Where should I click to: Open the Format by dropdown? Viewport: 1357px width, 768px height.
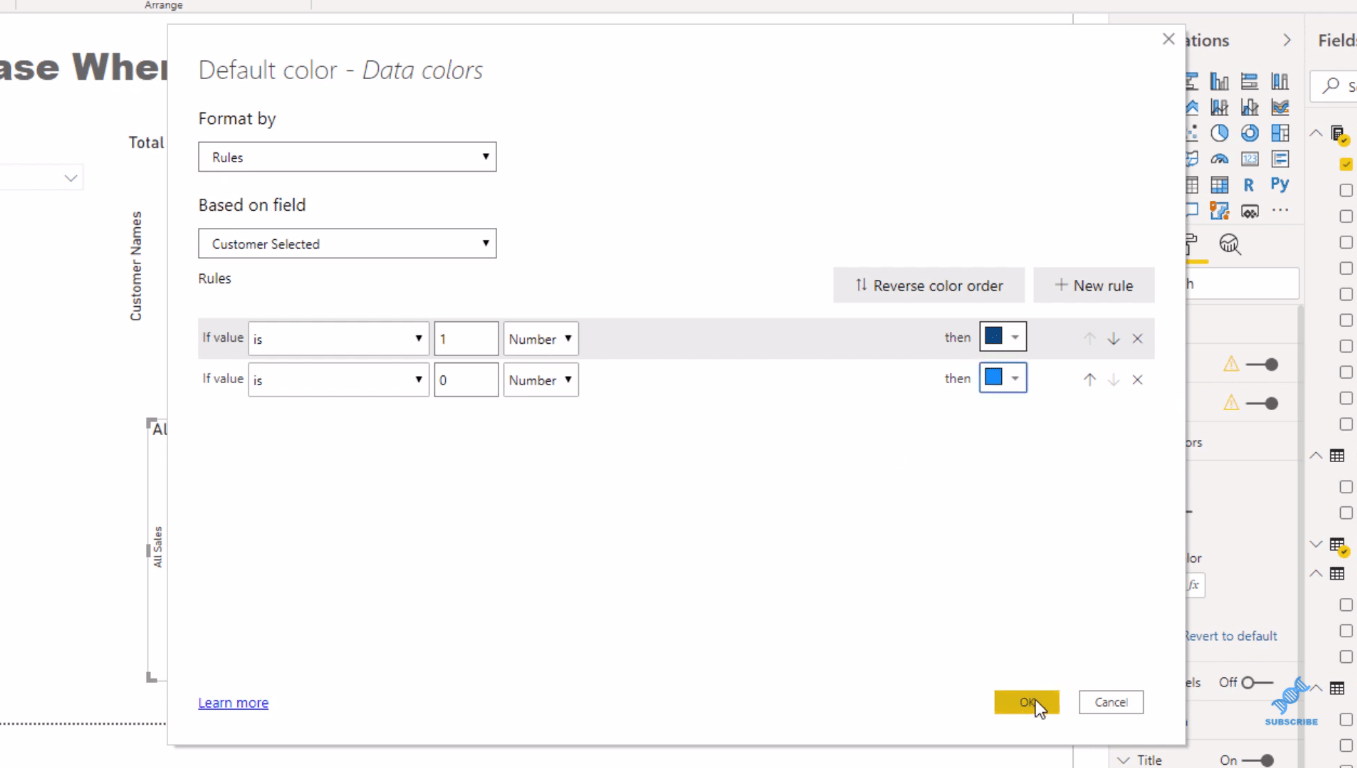click(347, 157)
